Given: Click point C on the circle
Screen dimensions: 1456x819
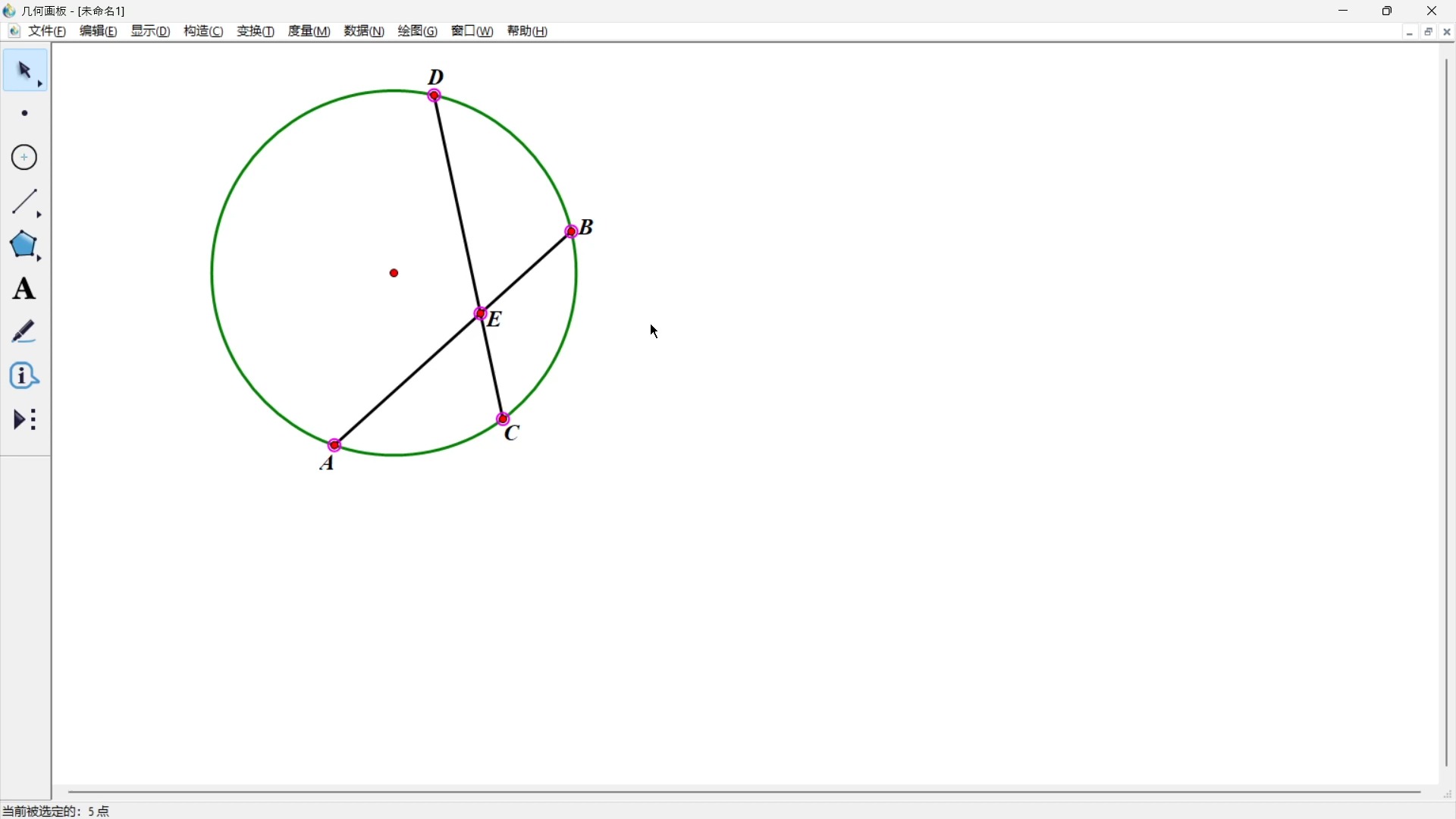Looking at the screenshot, I should point(504,419).
